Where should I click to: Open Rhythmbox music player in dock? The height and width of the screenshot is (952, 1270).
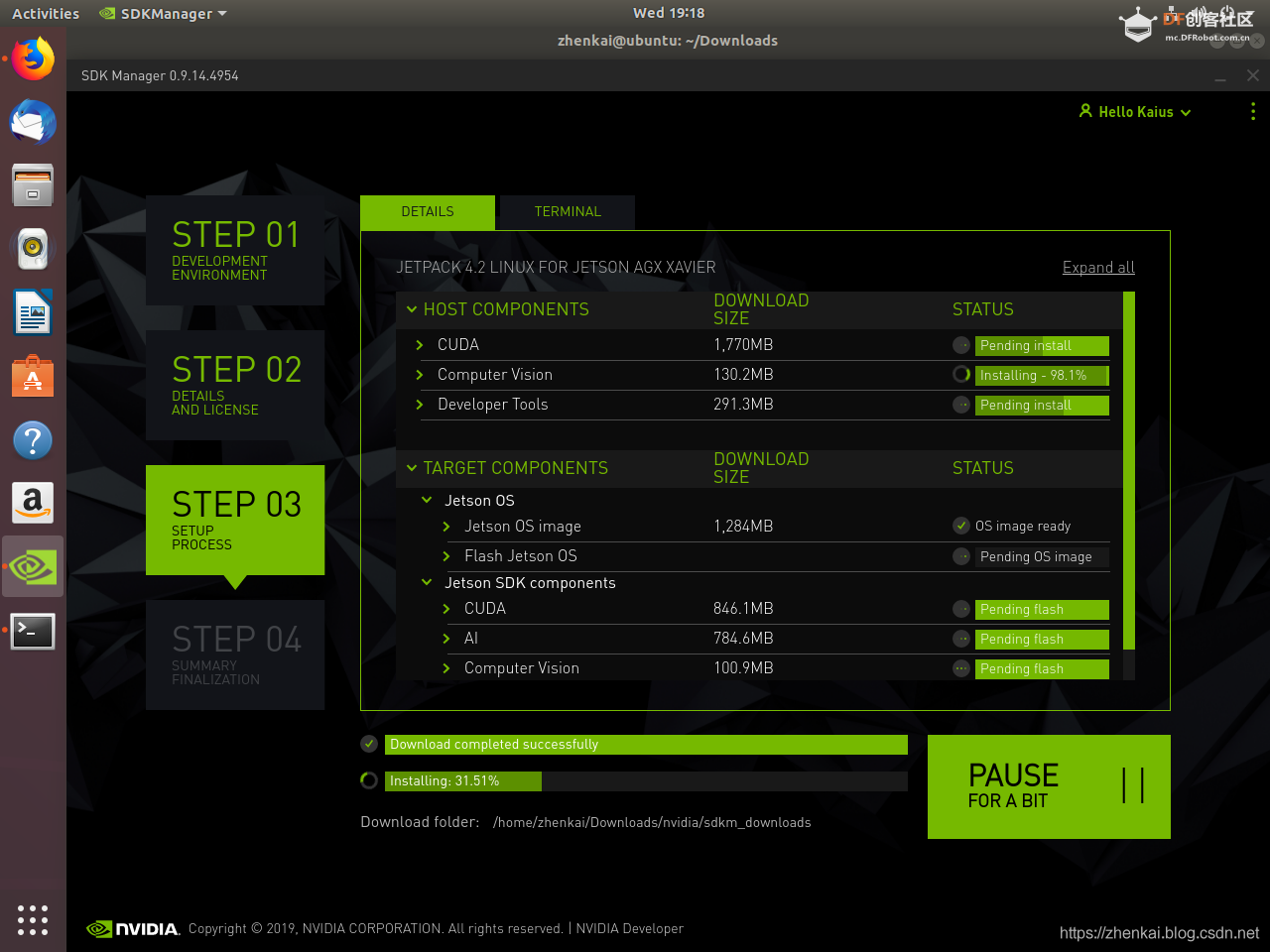pyautogui.click(x=33, y=249)
